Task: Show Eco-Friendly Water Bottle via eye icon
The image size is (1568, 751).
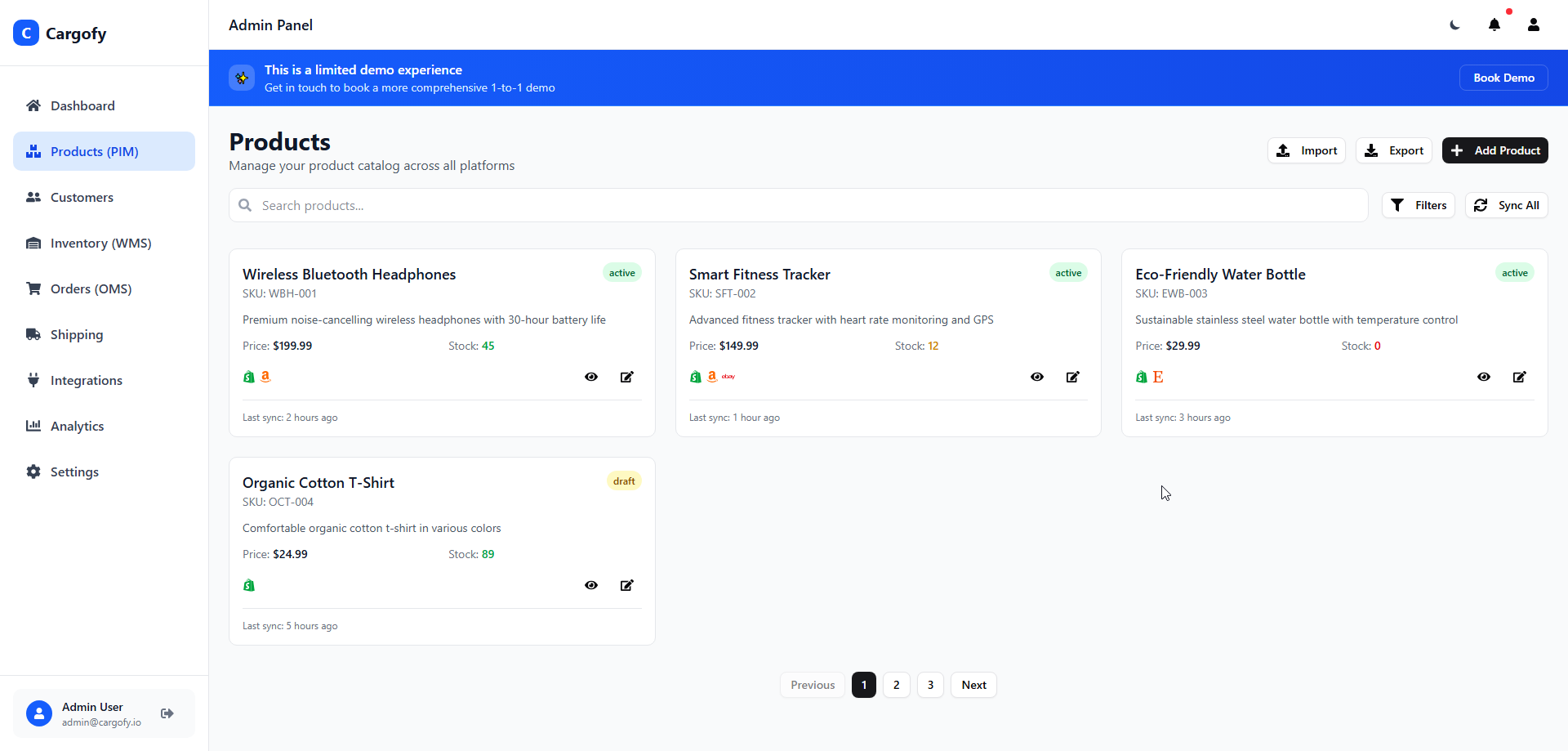Action: pos(1484,377)
